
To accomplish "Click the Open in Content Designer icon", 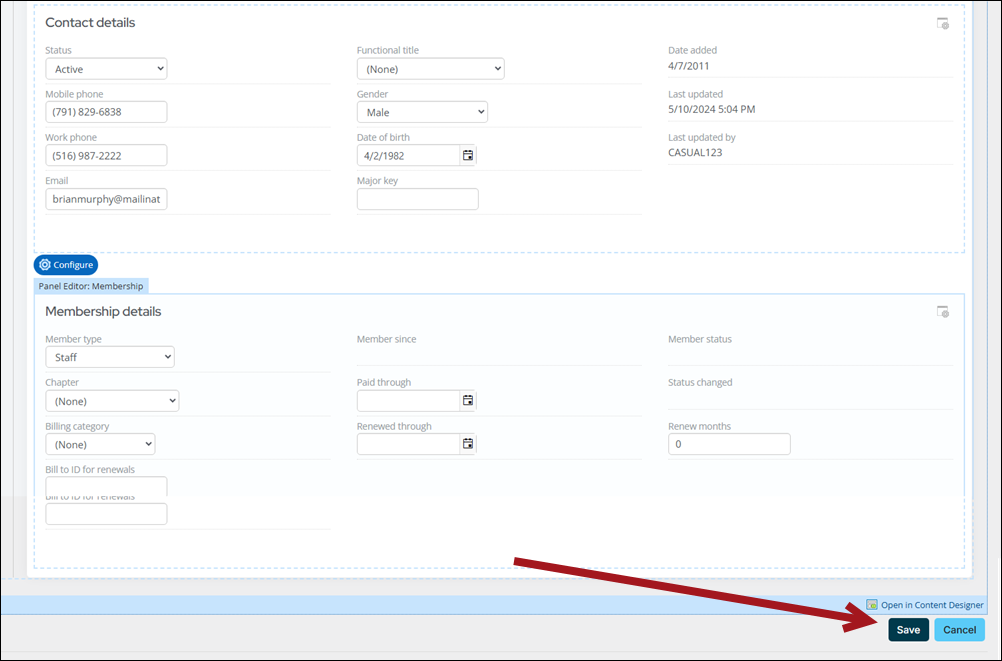I will coord(872,605).
